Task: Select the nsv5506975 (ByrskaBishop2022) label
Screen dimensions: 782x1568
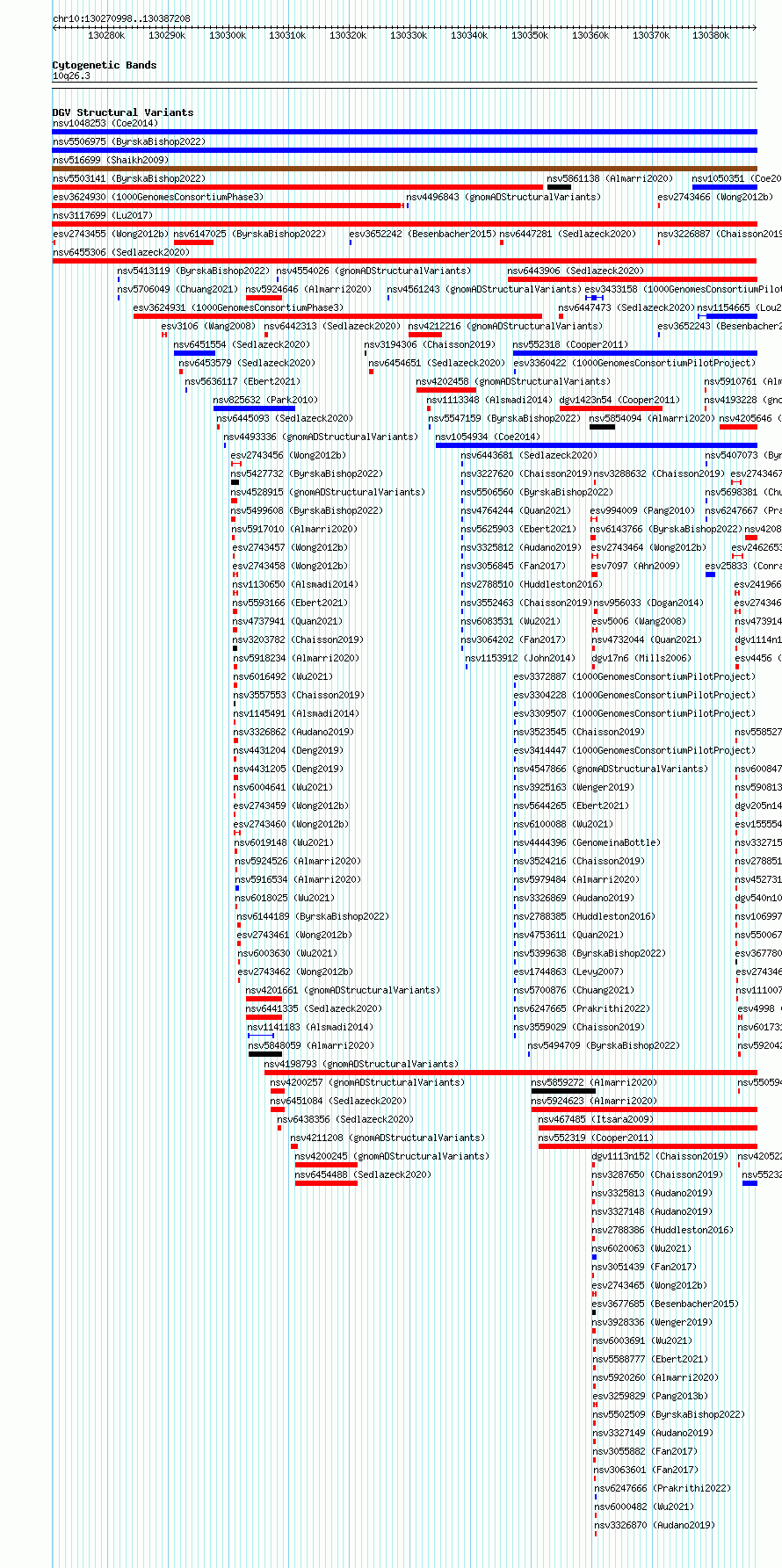Action: tap(129, 141)
